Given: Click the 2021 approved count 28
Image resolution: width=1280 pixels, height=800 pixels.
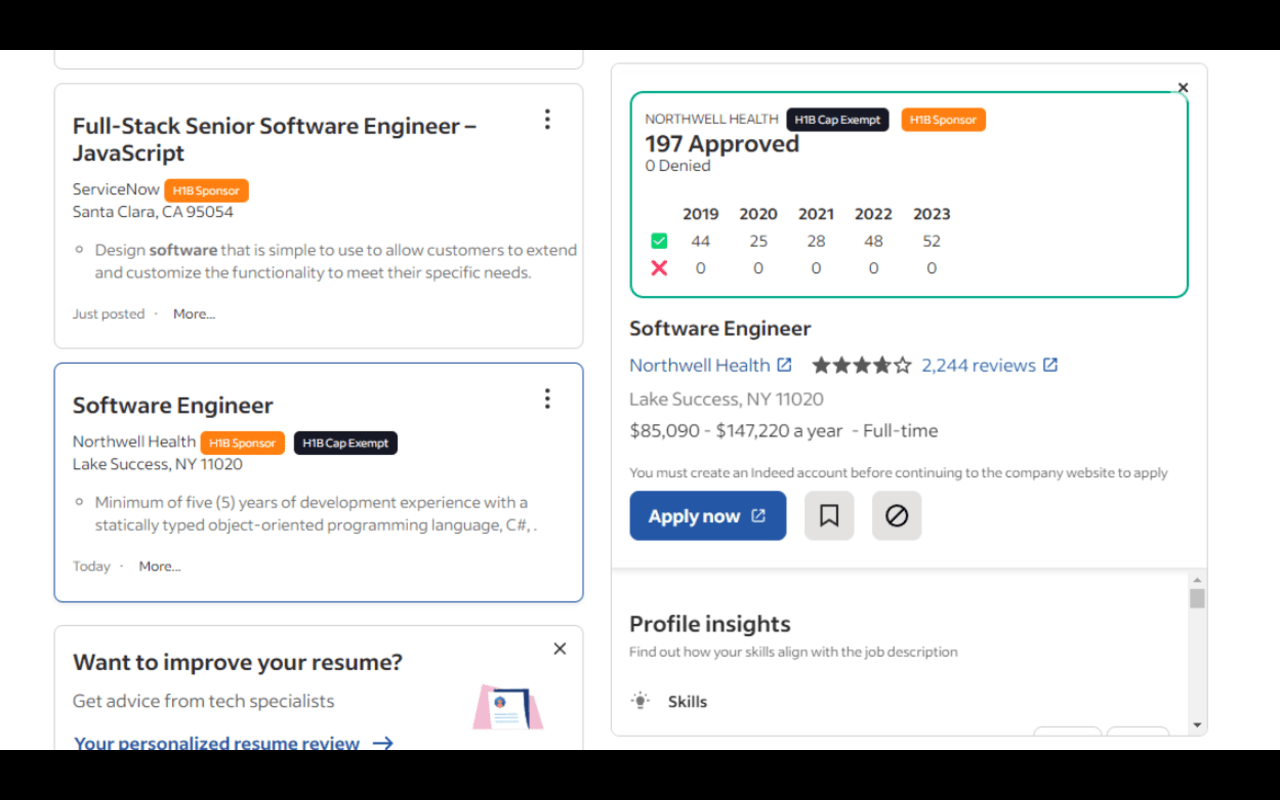Looking at the screenshot, I should (x=816, y=241).
